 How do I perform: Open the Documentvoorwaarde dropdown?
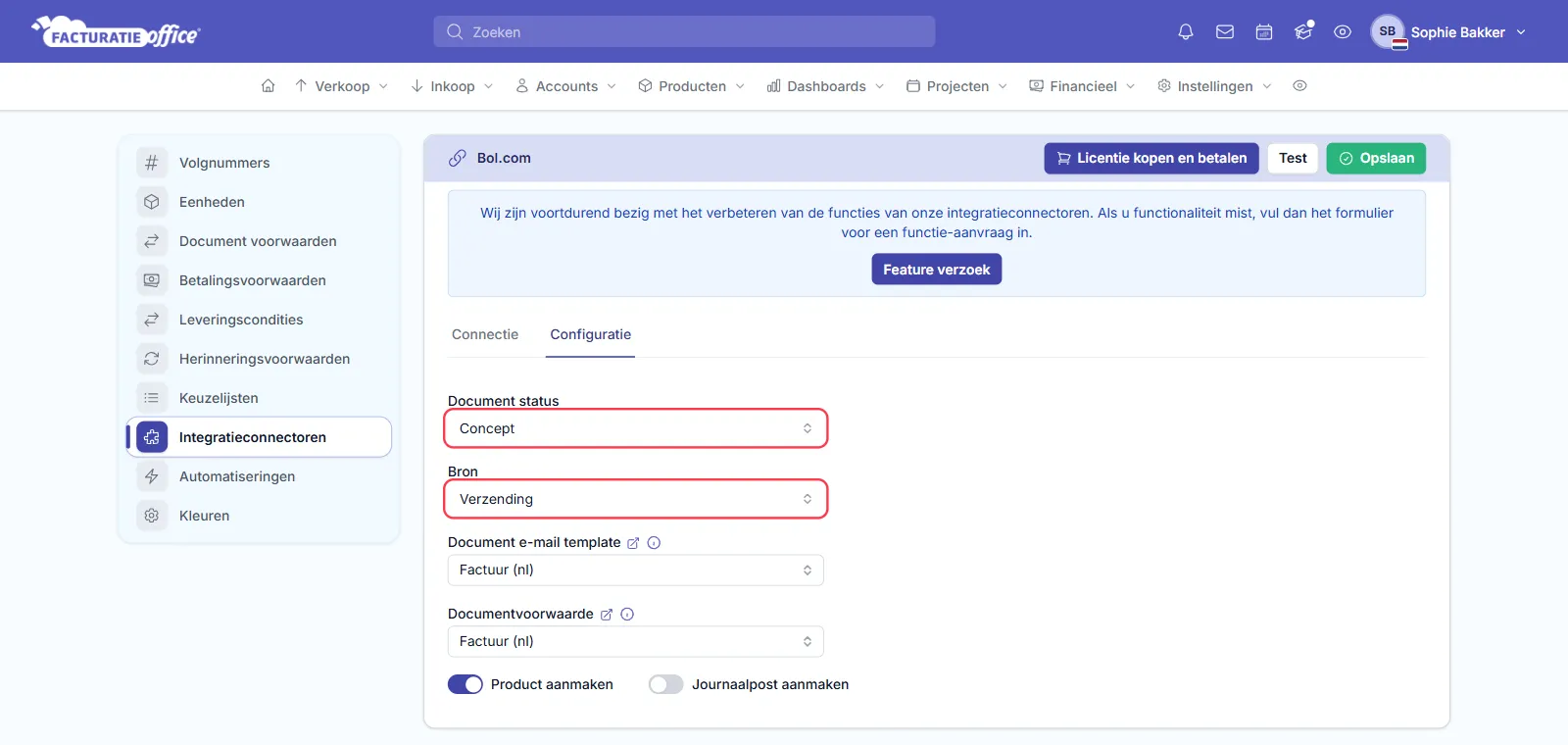point(636,641)
